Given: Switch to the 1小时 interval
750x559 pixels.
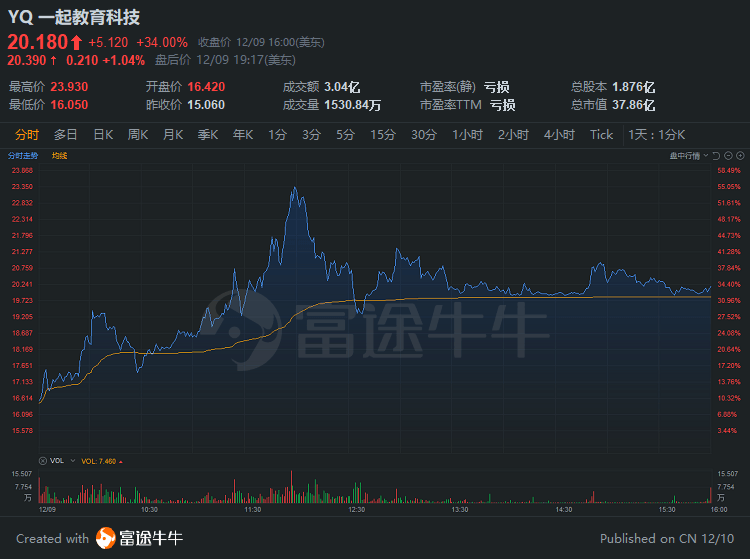Looking at the screenshot, I should point(467,135).
